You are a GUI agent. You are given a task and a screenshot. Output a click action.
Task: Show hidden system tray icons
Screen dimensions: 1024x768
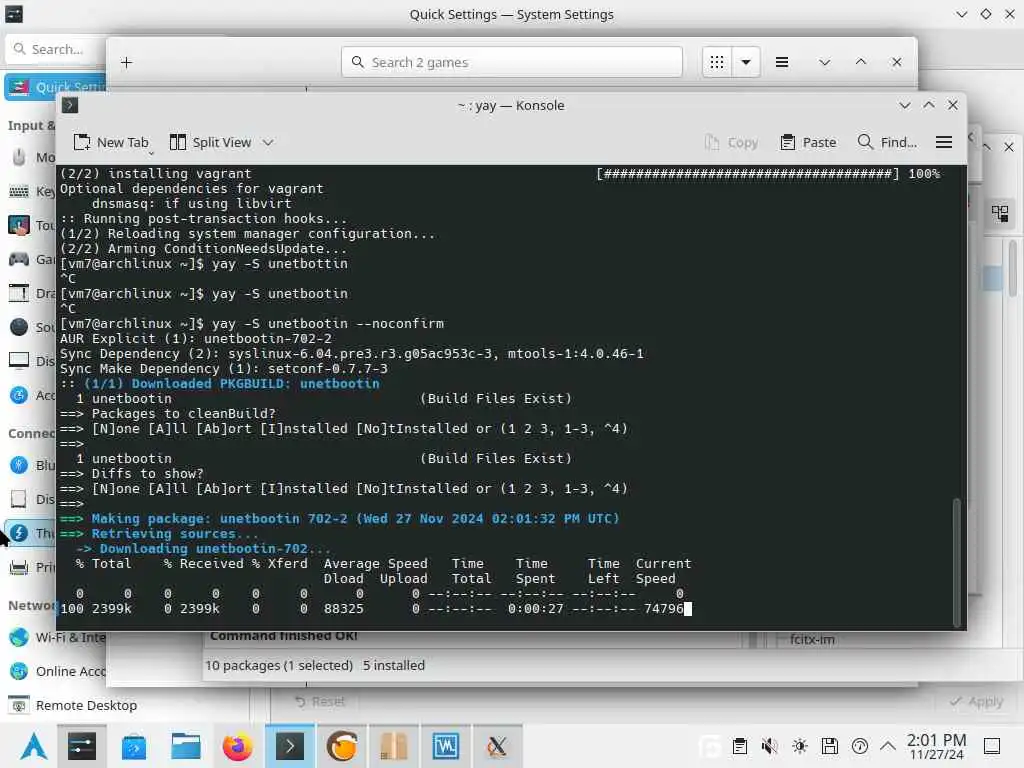click(x=888, y=746)
